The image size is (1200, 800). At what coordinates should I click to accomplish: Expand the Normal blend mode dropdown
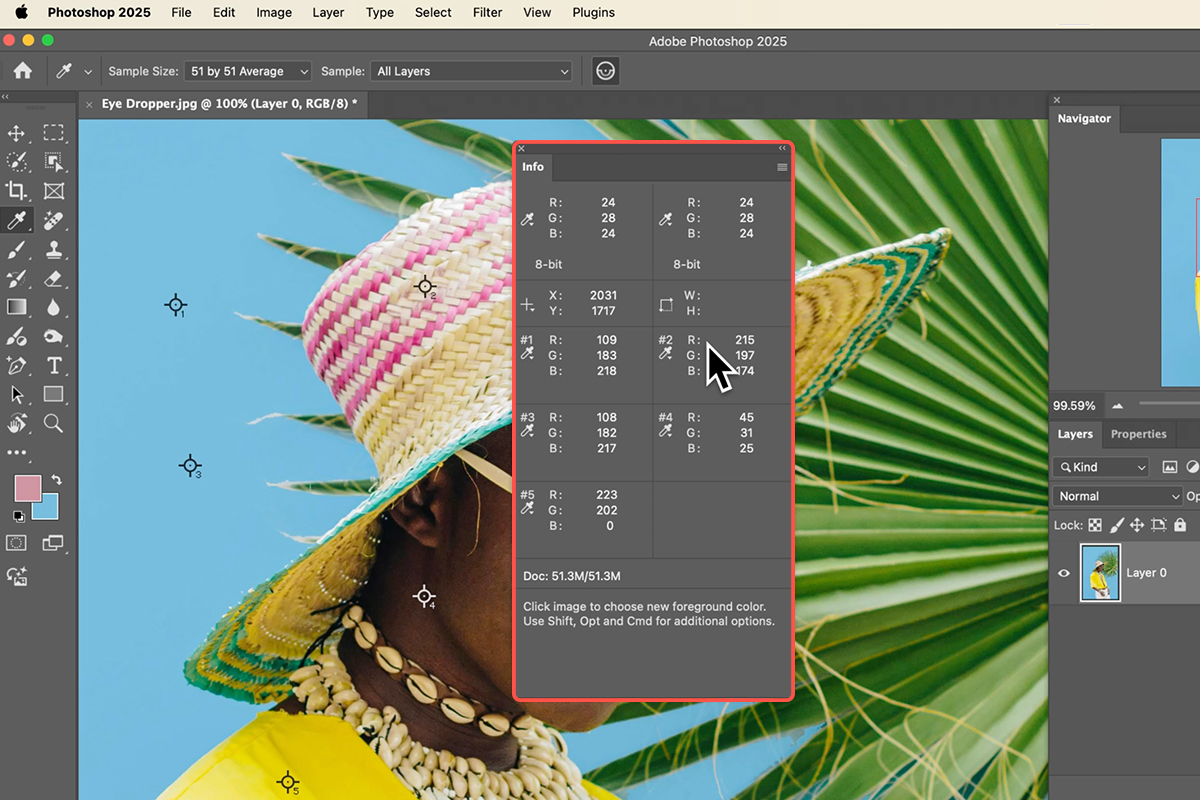point(1117,496)
